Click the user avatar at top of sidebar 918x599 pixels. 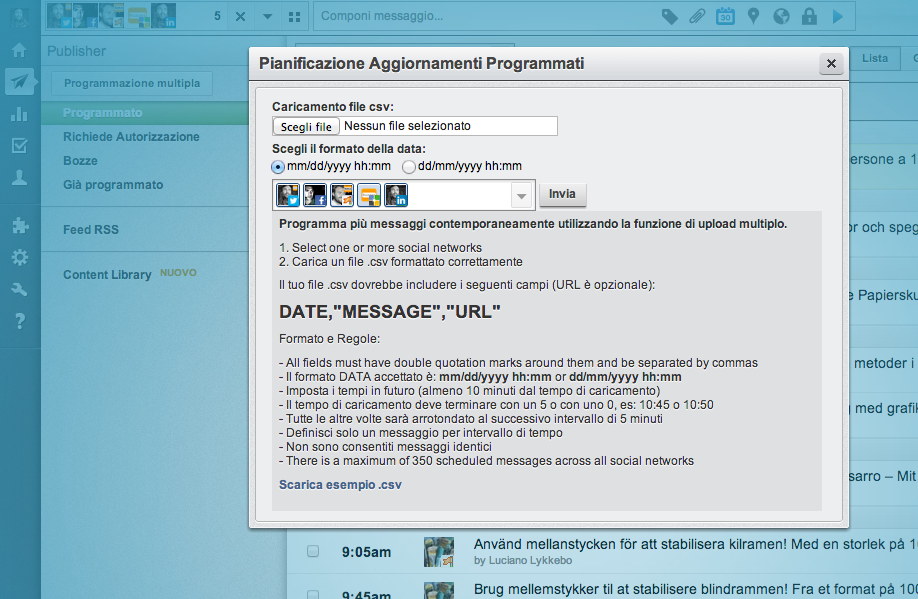click(x=19, y=16)
